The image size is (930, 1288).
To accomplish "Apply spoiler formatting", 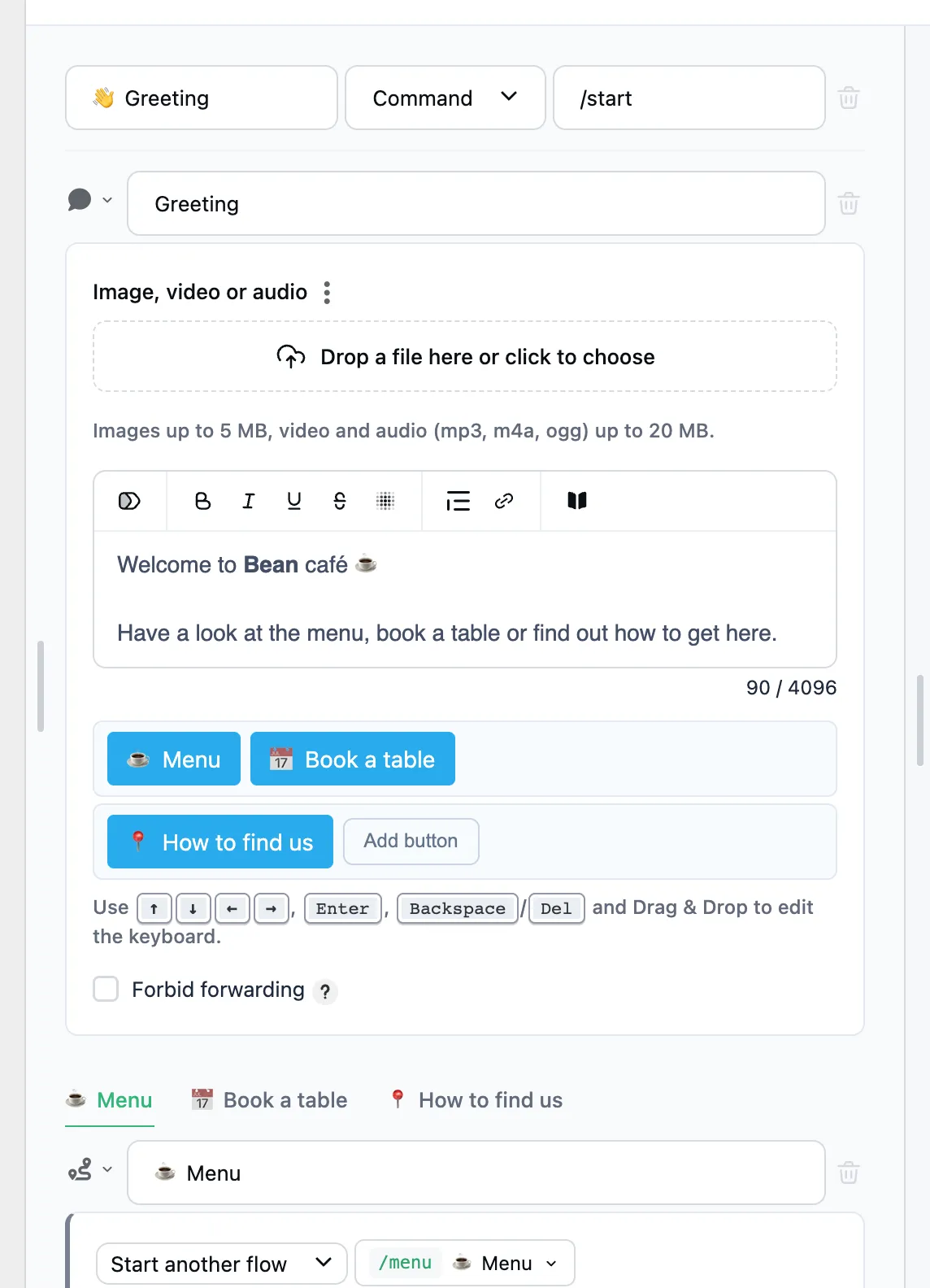I will point(385,501).
